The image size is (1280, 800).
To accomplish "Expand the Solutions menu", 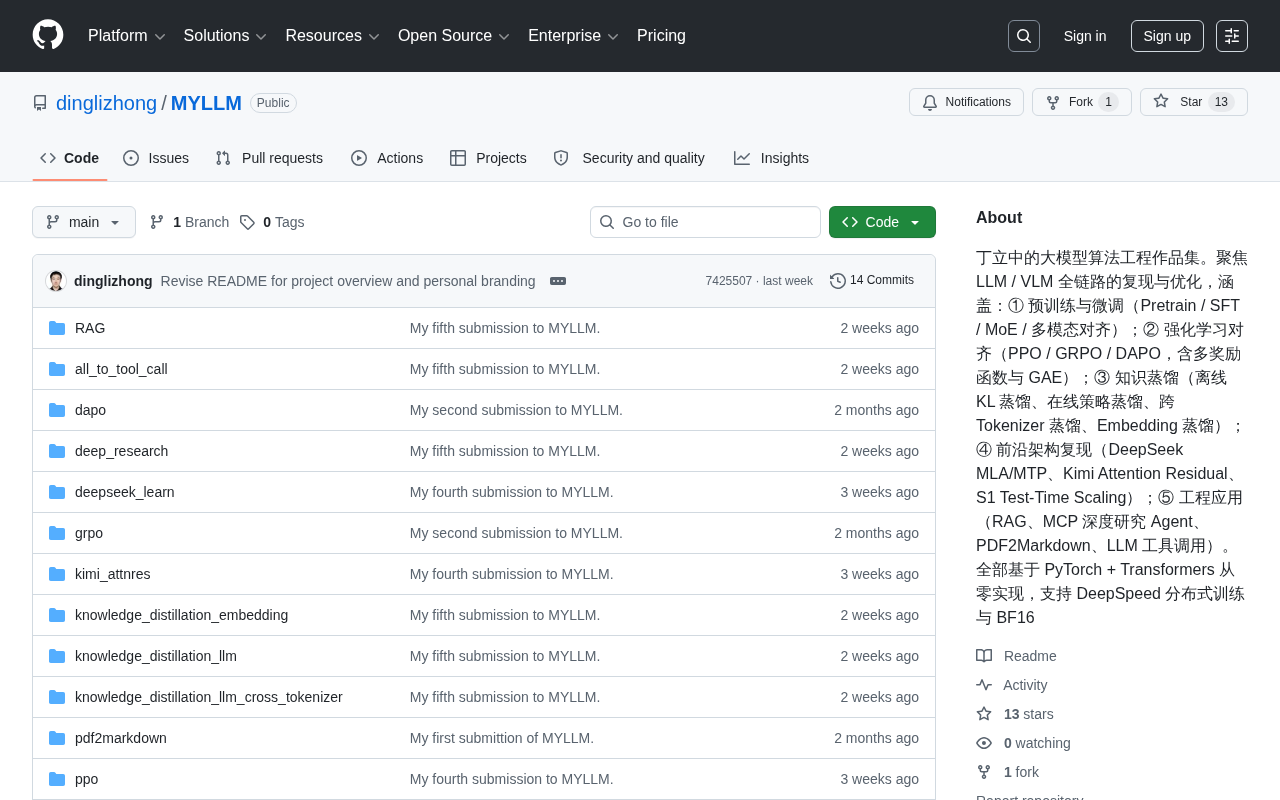I will [225, 36].
